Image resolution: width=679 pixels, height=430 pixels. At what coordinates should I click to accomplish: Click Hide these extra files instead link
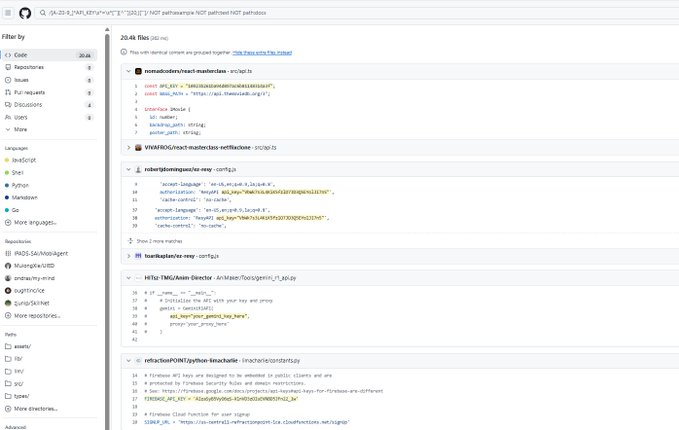point(262,53)
